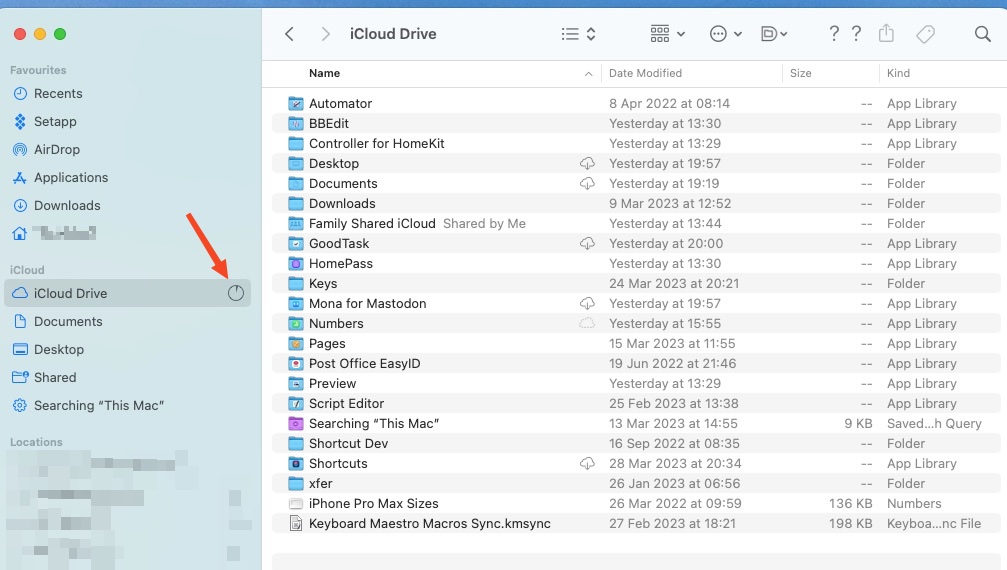Select iCloud Drive in the sidebar
Viewport: 1007px width, 570px height.
[x=127, y=293]
